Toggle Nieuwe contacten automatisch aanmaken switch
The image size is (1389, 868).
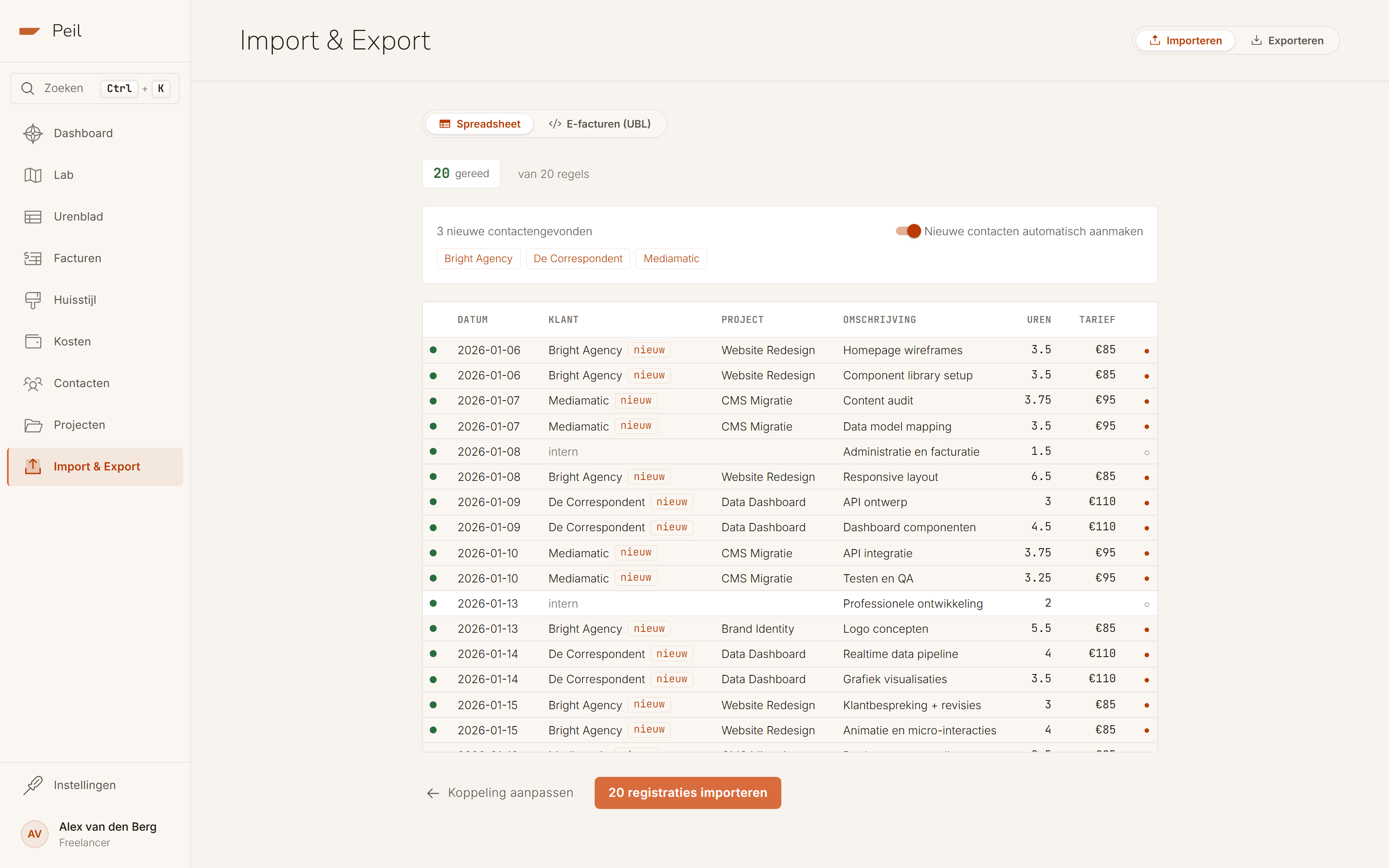908,231
